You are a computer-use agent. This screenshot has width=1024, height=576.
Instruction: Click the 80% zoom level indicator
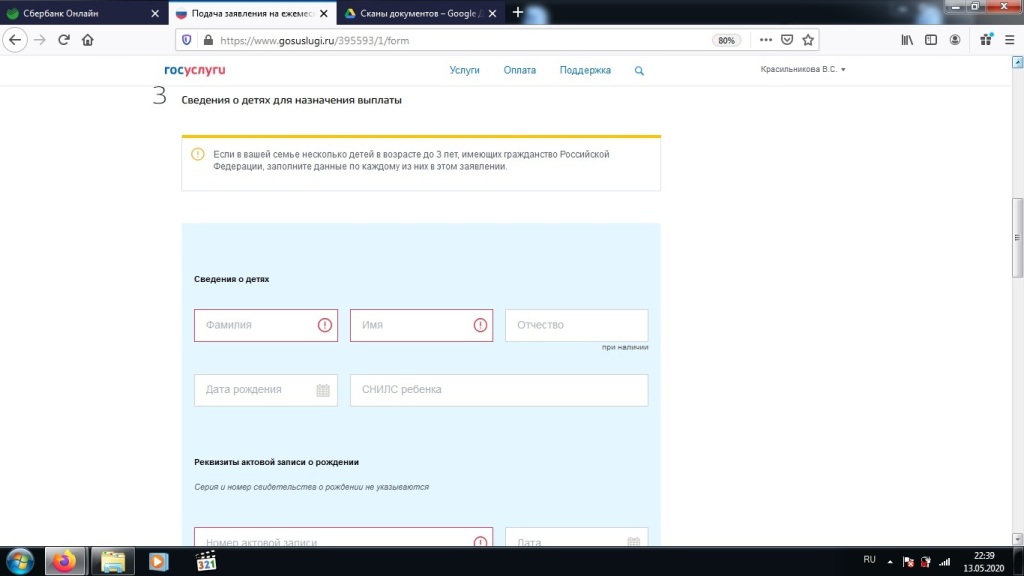coord(726,40)
